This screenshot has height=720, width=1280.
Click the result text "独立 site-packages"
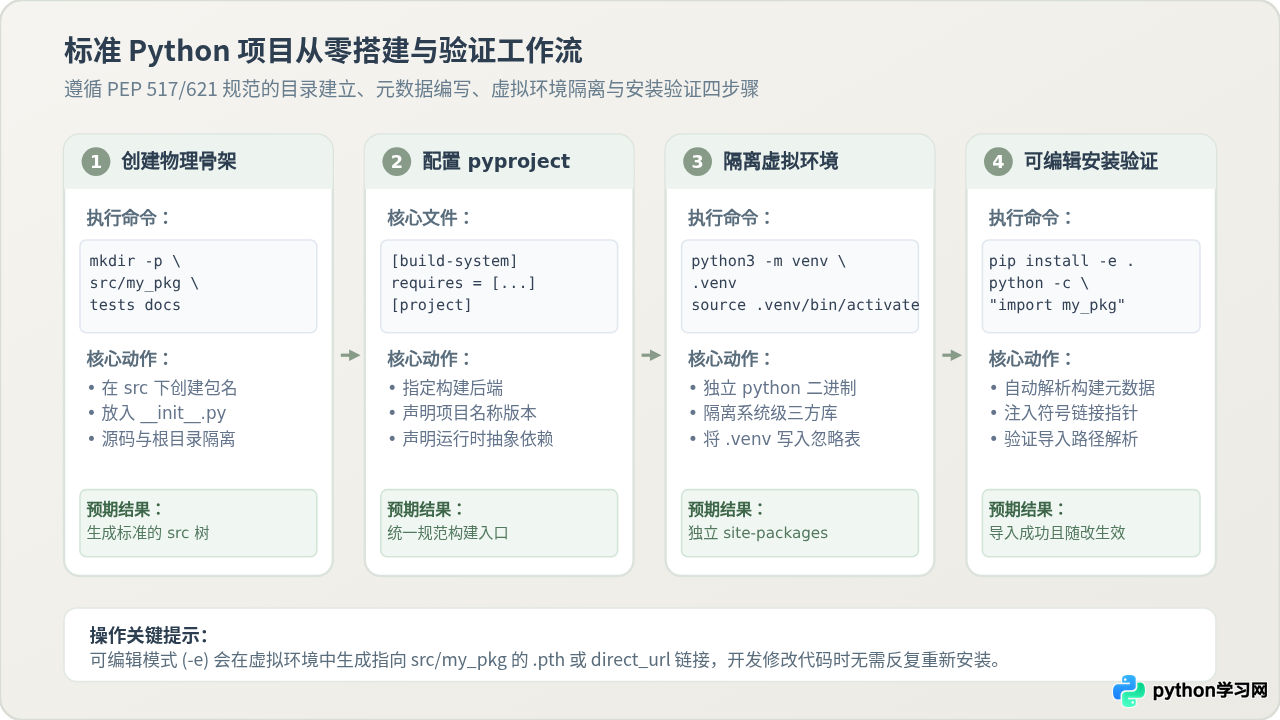coord(758,533)
